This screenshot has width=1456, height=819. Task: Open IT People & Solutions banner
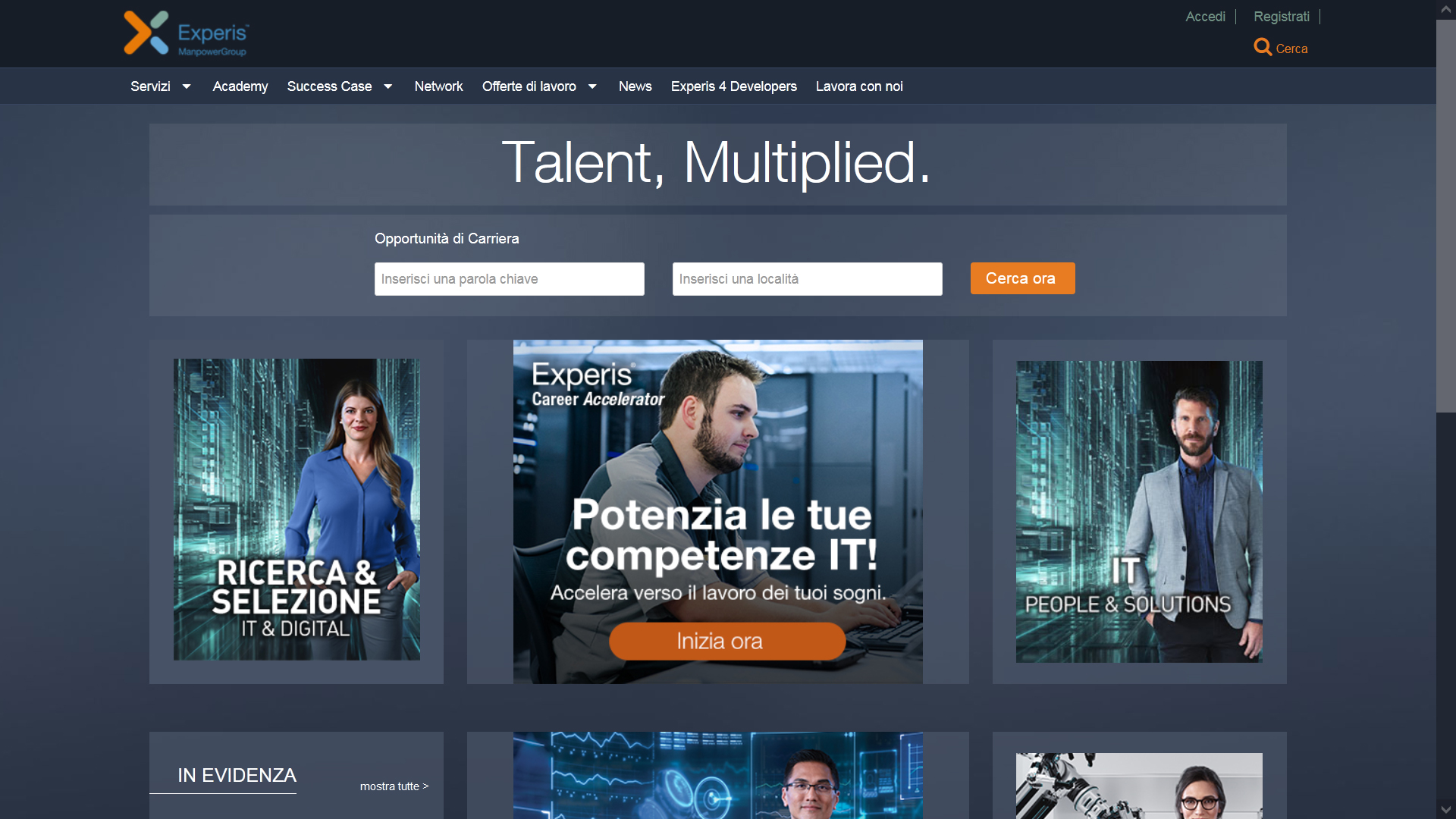[1139, 512]
